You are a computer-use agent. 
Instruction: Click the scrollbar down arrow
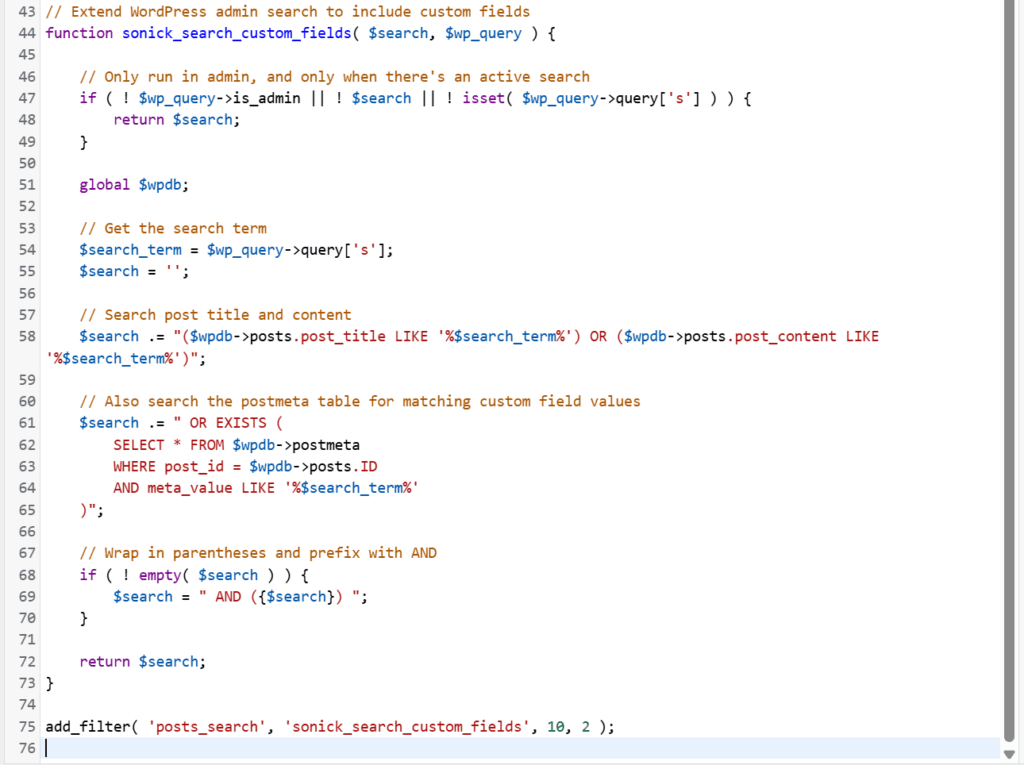[1009, 754]
